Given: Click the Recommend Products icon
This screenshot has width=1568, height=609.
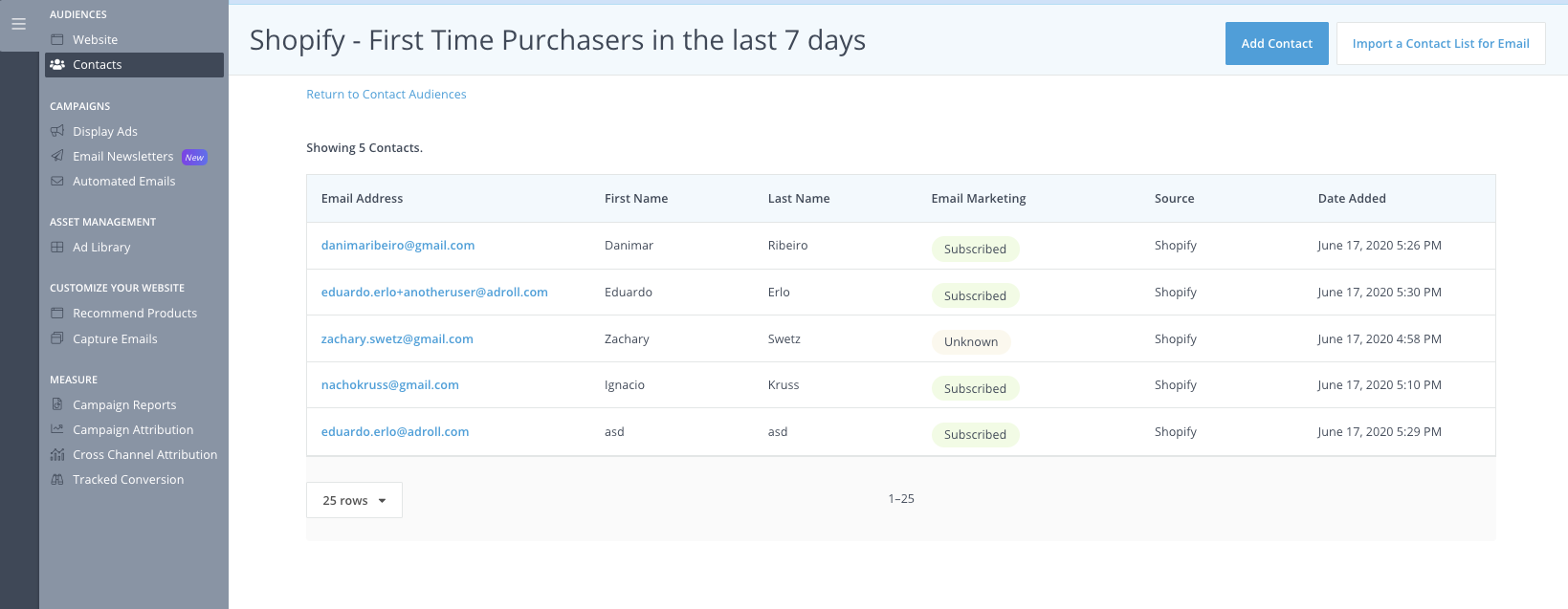Looking at the screenshot, I should click(x=57, y=313).
